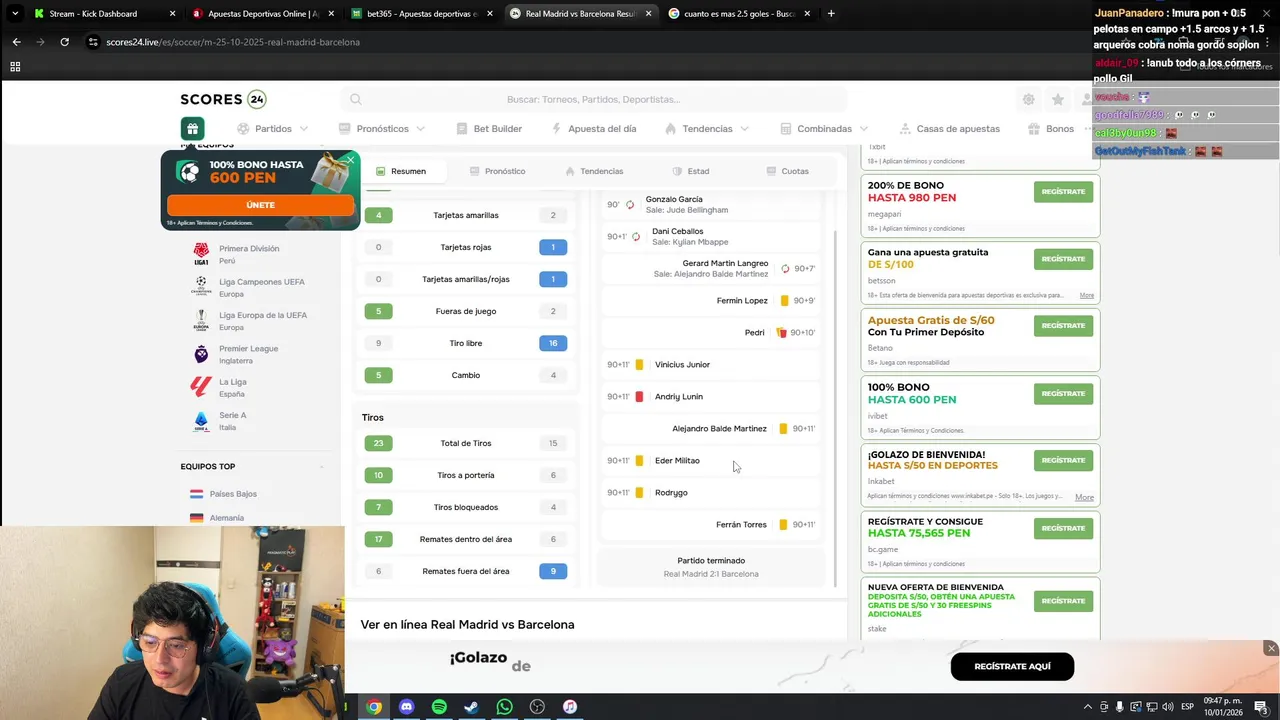Switch to the Google search browser tab
Viewport: 1280px width, 720px height.
(740, 14)
